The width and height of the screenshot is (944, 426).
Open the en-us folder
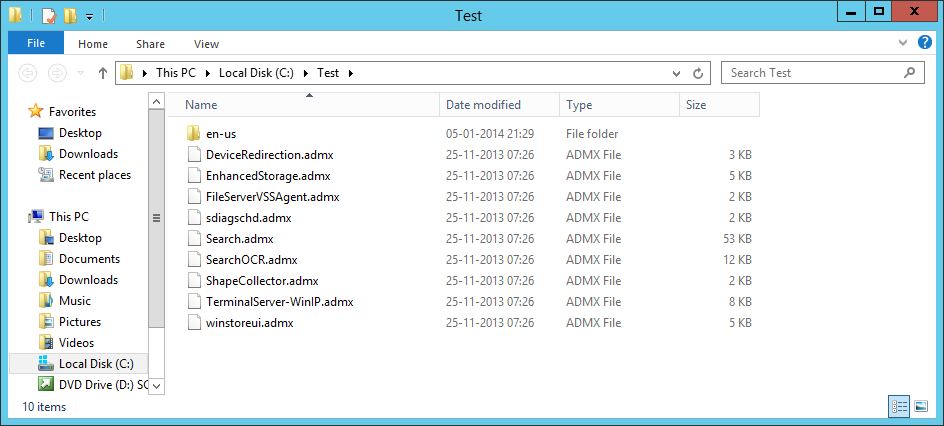click(x=220, y=134)
